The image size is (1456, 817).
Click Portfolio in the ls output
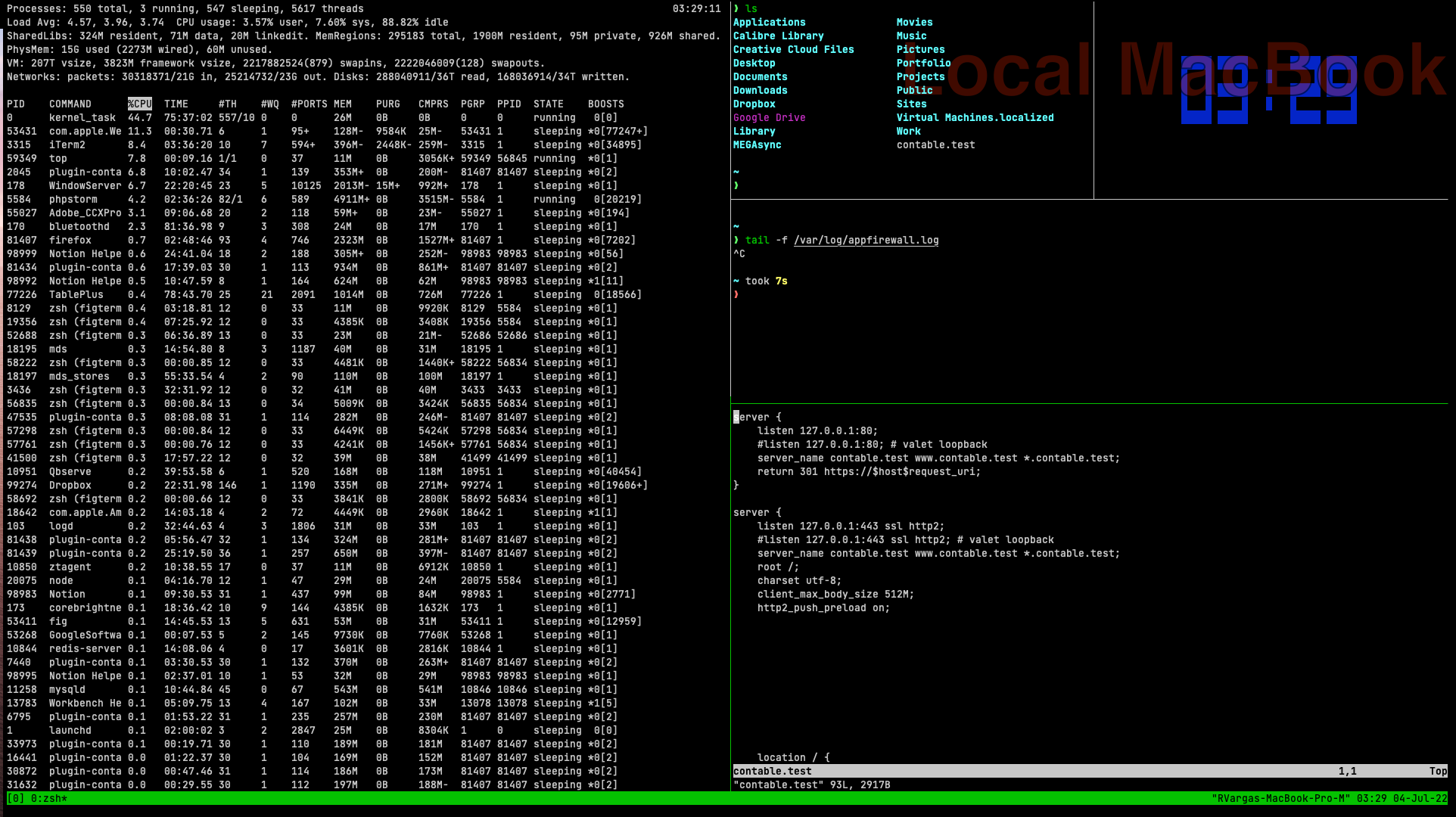924,63
